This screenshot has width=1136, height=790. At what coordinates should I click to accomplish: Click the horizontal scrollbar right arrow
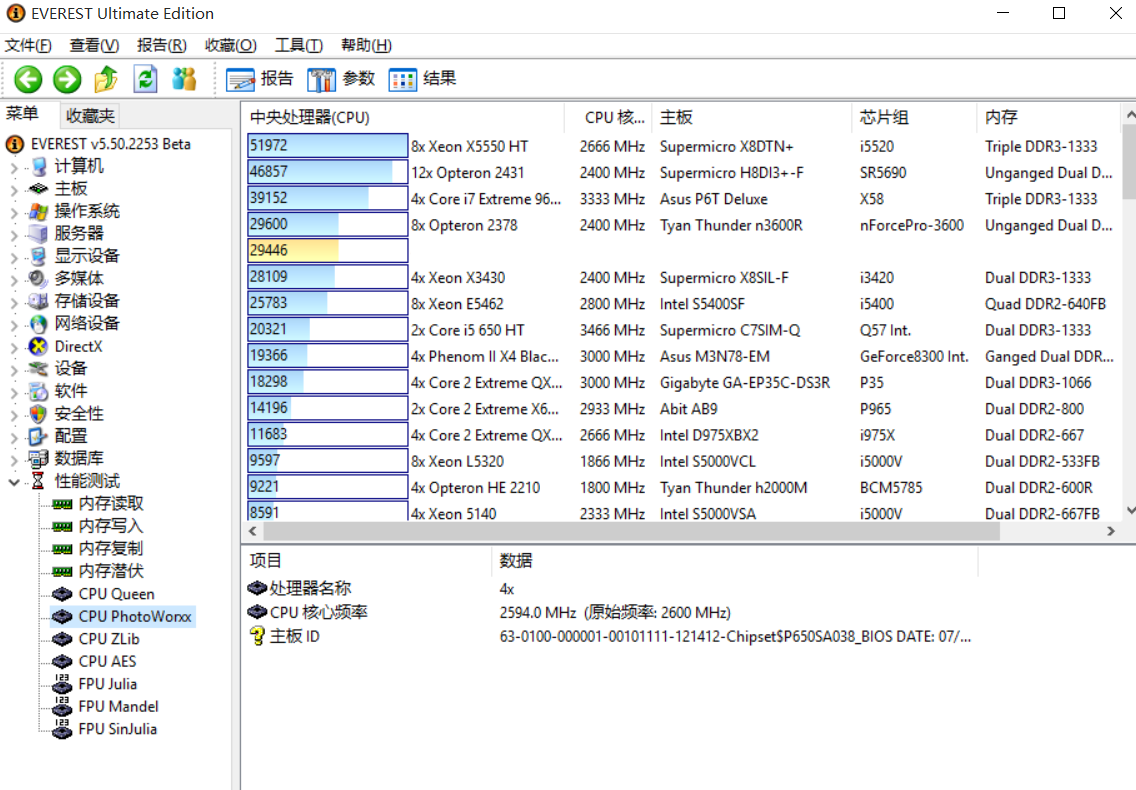point(1111,532)
